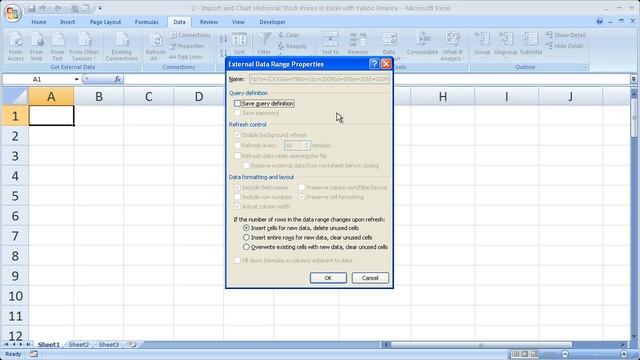640x360 pixels.
Task: Switch to the Formulas ribbon tab
Action: (x=147, y=22)
